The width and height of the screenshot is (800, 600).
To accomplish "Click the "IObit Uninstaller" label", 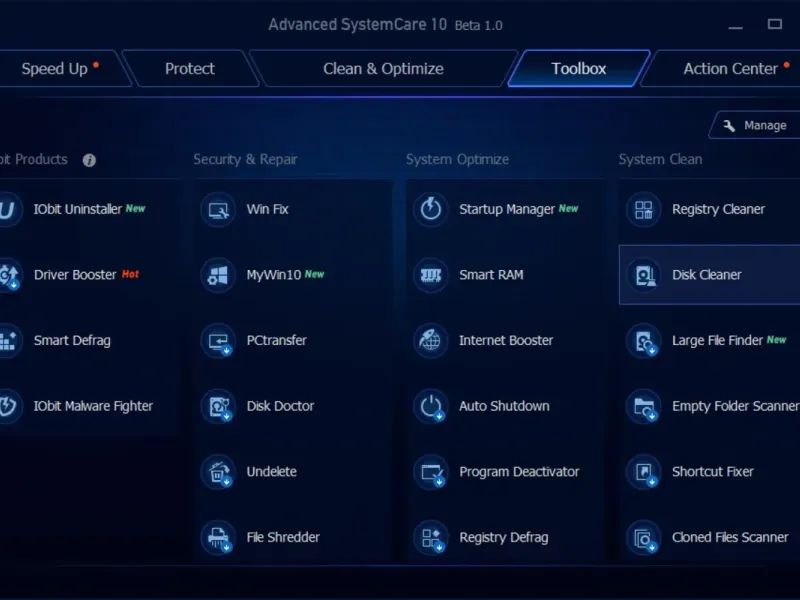I will tap(78, 209).
